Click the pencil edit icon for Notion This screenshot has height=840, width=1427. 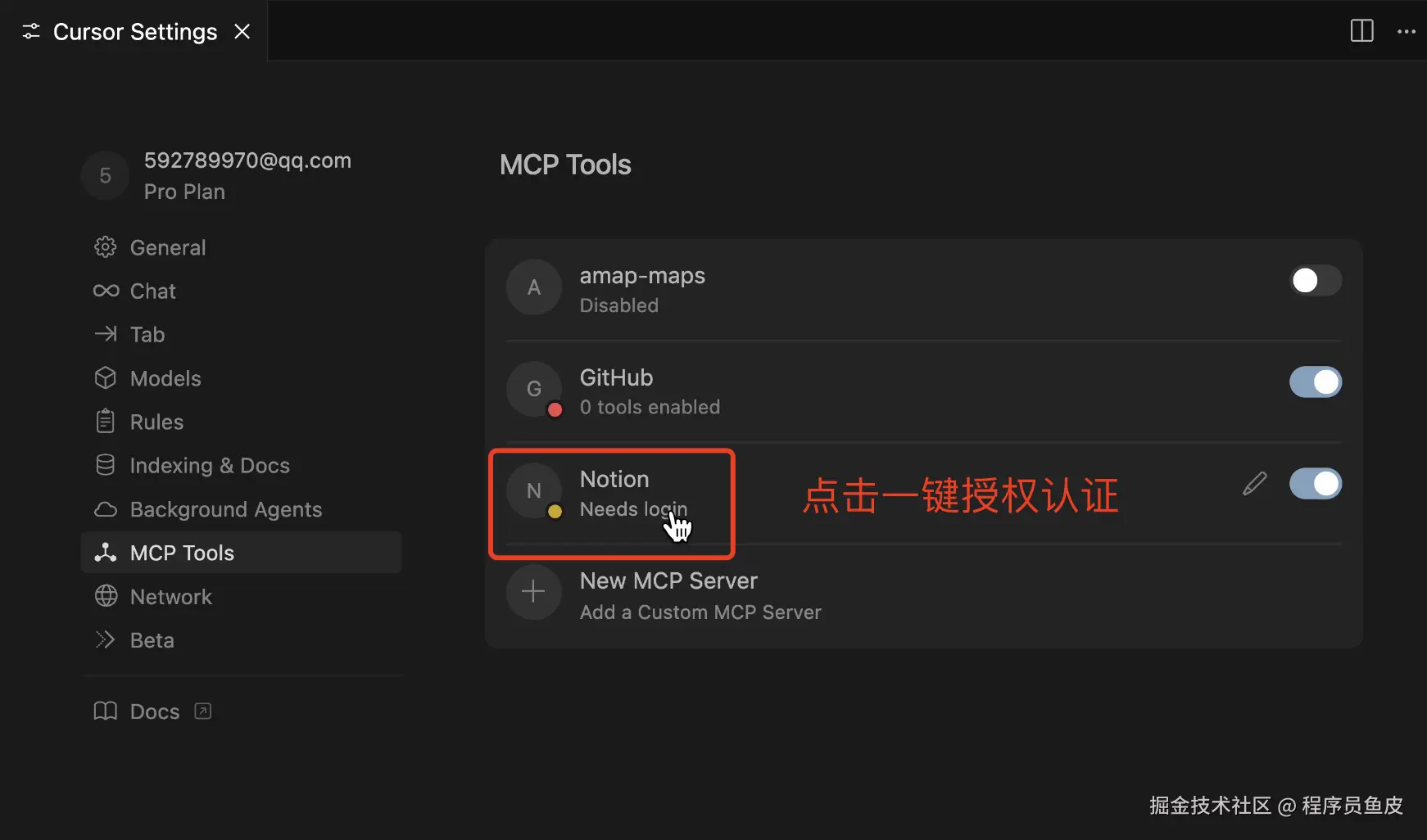click(1254, 484)
